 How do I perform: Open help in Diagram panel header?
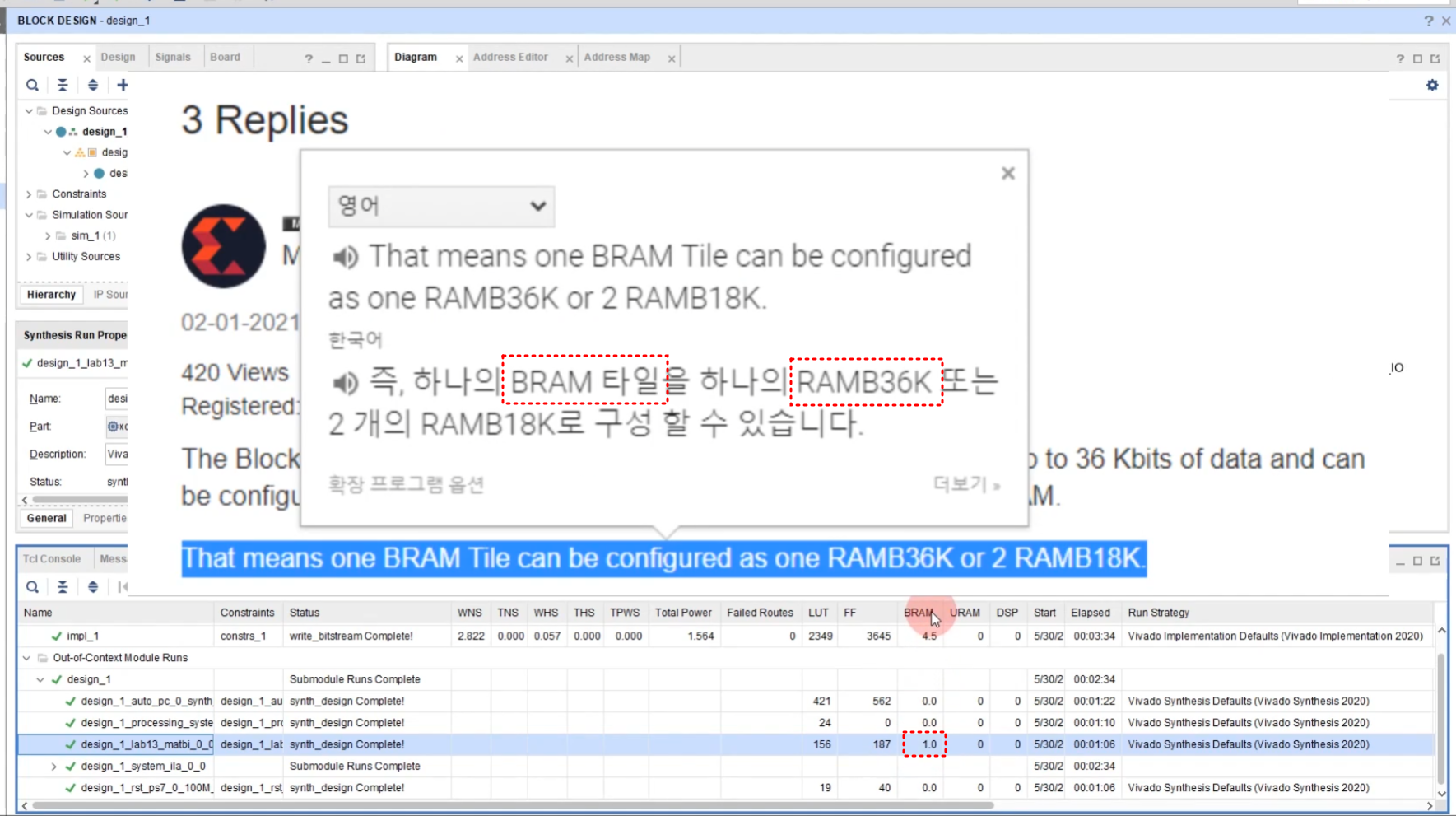(x=1400, y=58)
